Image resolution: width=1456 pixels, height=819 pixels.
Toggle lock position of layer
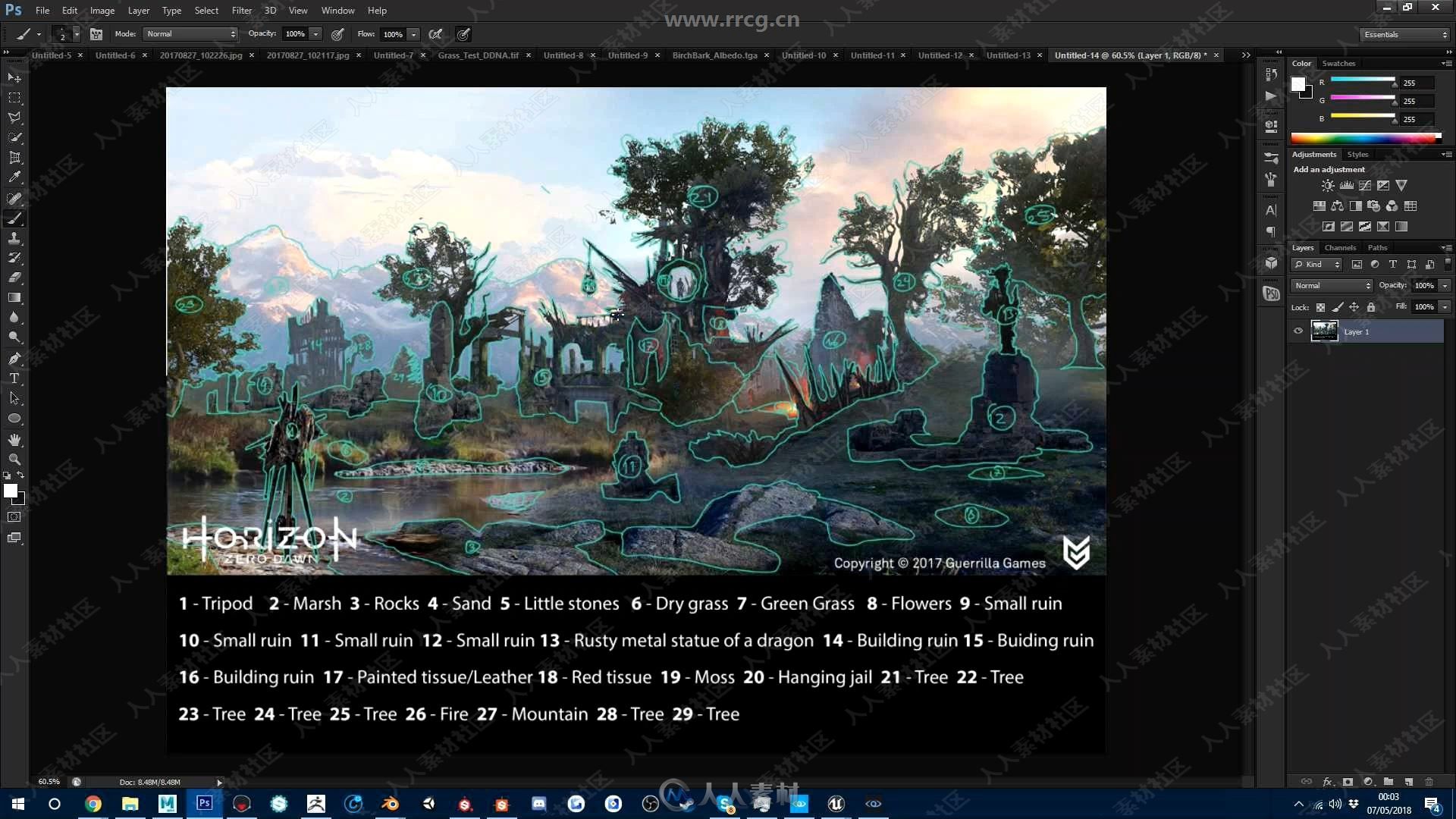[x=1354, y=307]
